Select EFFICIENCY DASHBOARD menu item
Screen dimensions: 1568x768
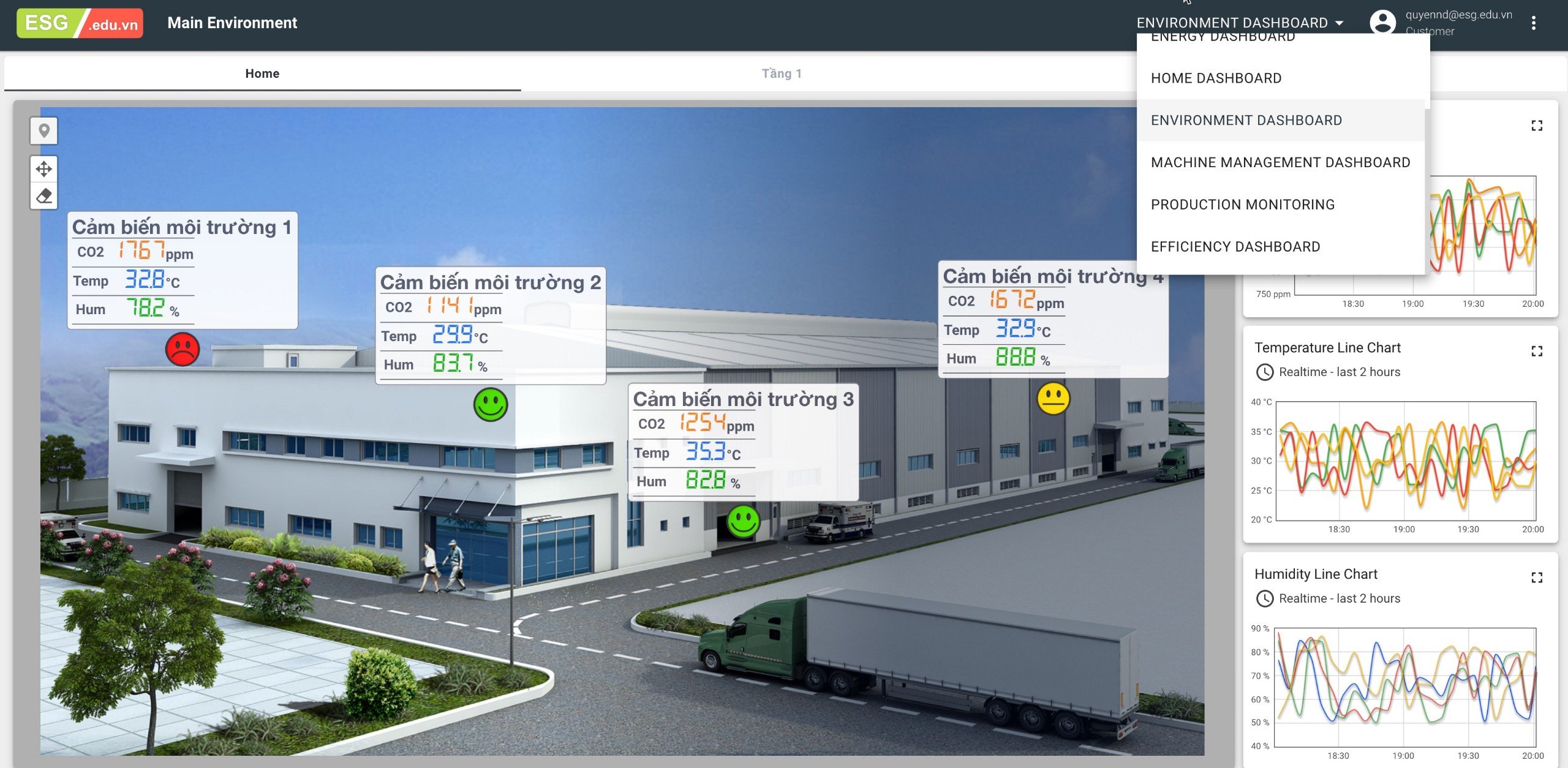1235,247
